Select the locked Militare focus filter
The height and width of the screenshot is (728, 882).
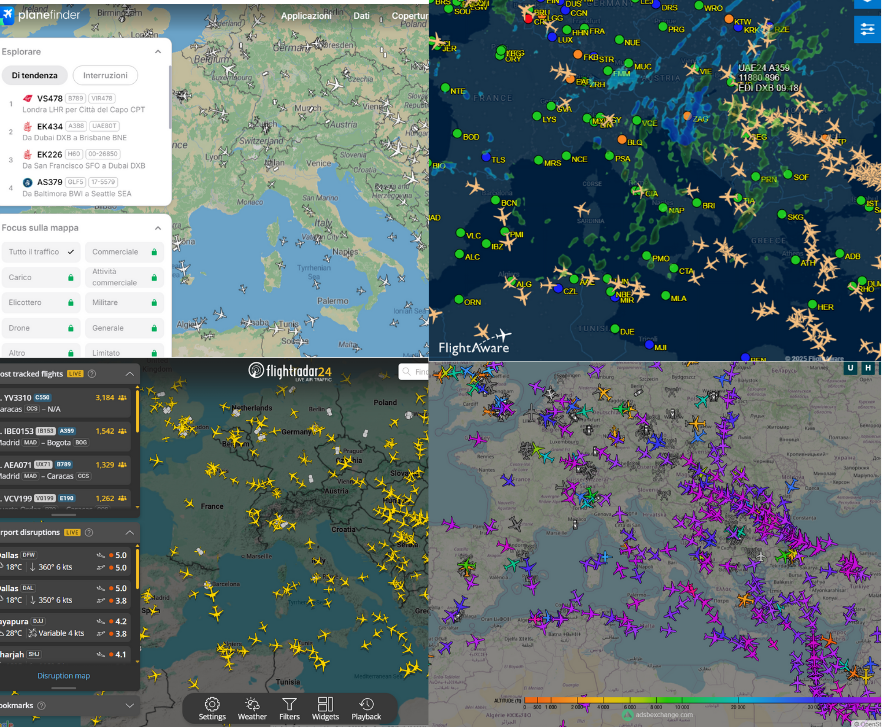pyautogui.click(x=124, y=303)
